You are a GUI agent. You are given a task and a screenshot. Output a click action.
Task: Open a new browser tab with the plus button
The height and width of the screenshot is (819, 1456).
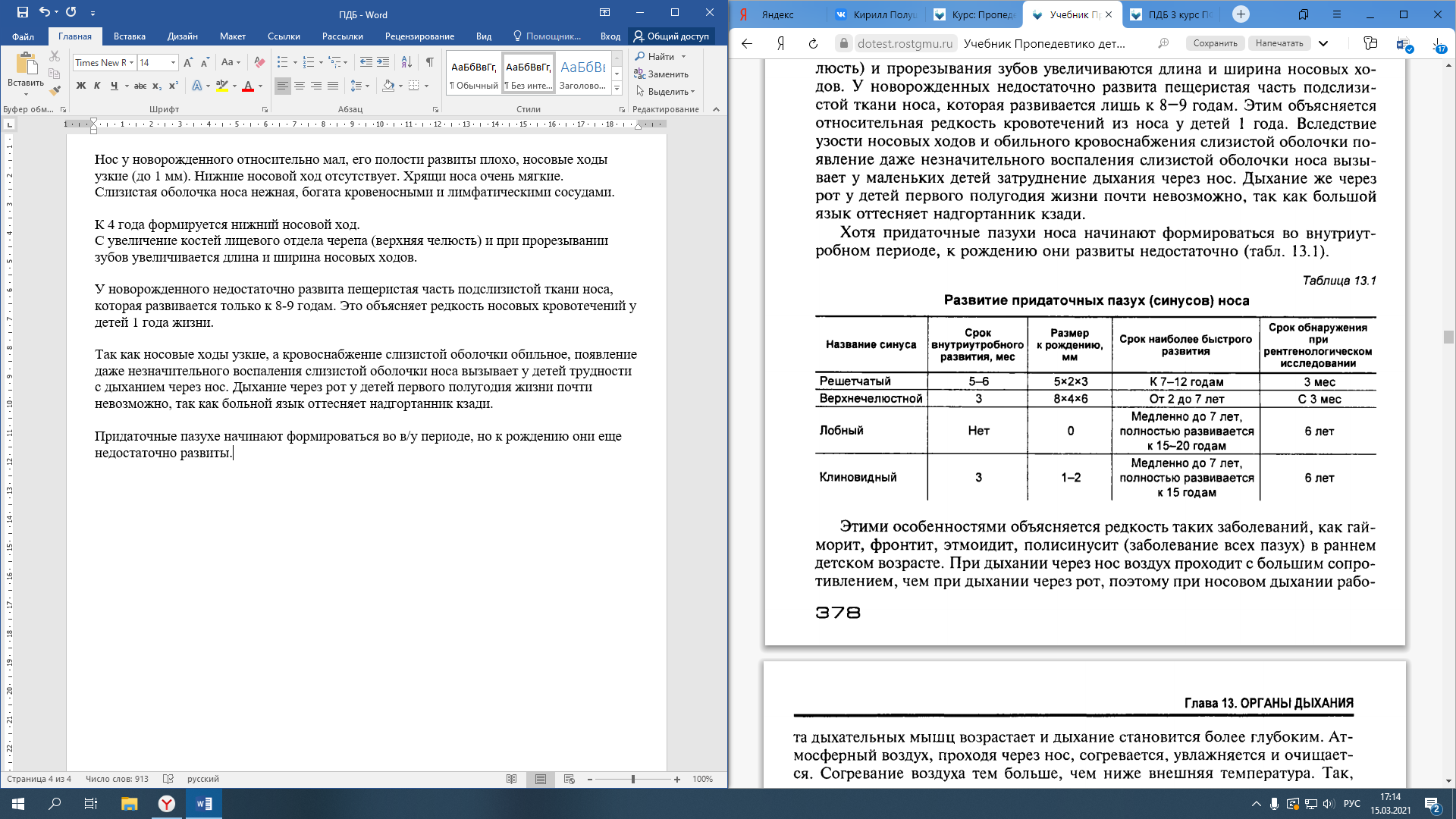click(1241, 14)
